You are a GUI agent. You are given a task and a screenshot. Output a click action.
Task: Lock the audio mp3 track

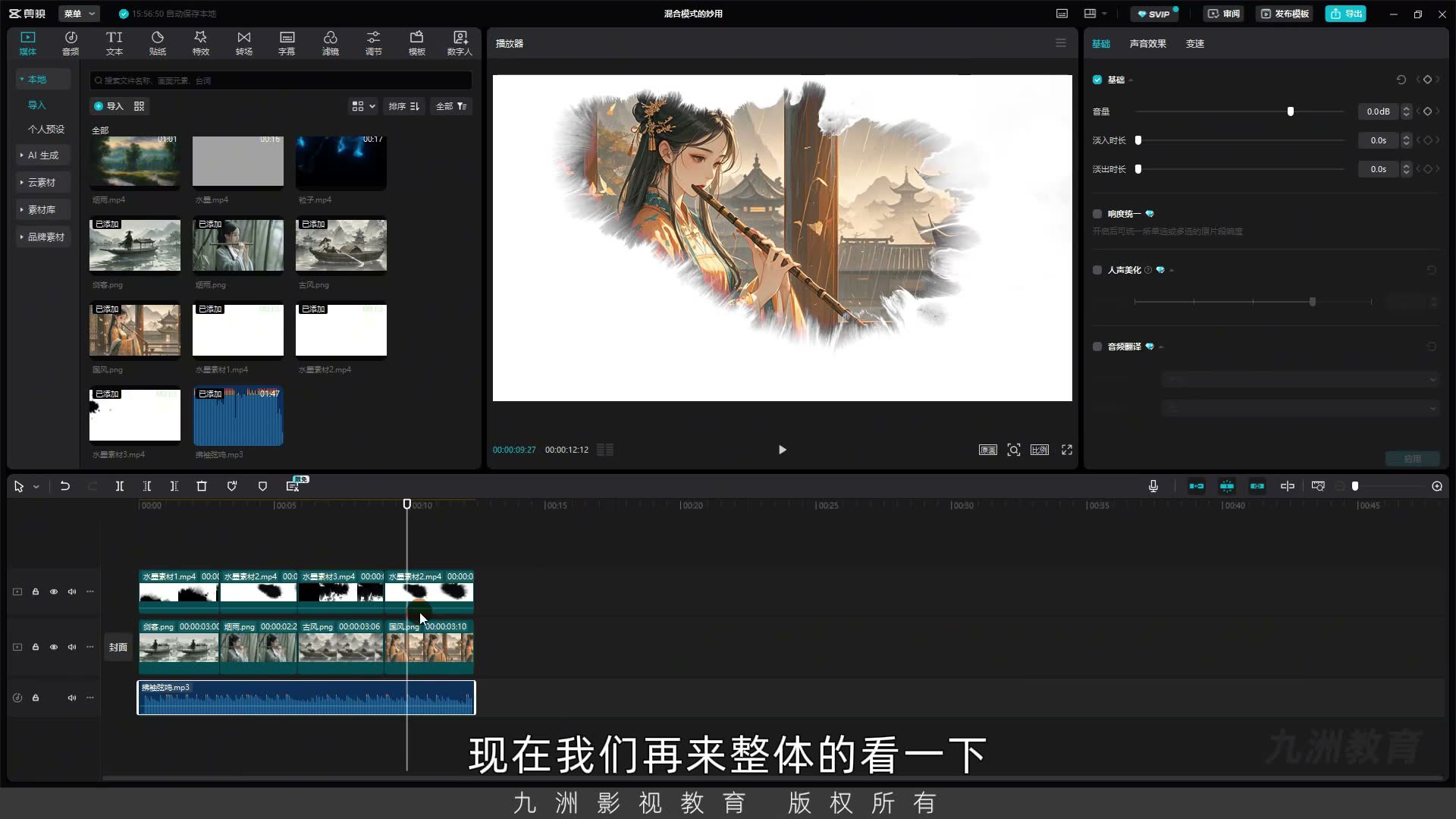click(36, 698)
